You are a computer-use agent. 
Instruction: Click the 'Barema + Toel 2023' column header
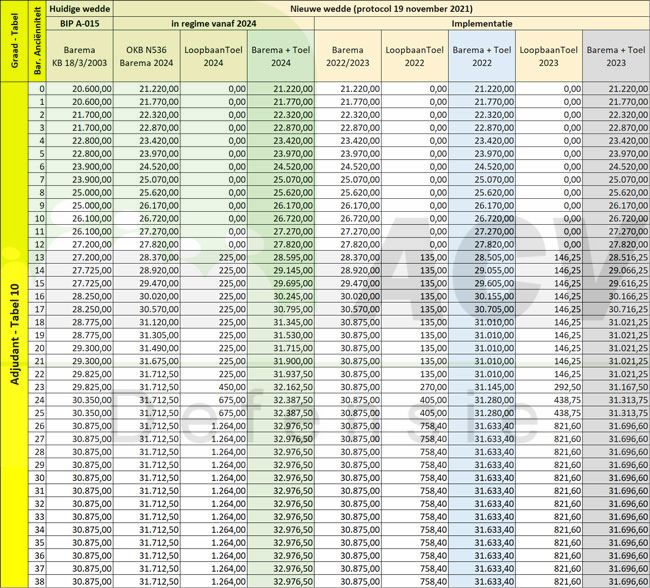tap(616, 56)
